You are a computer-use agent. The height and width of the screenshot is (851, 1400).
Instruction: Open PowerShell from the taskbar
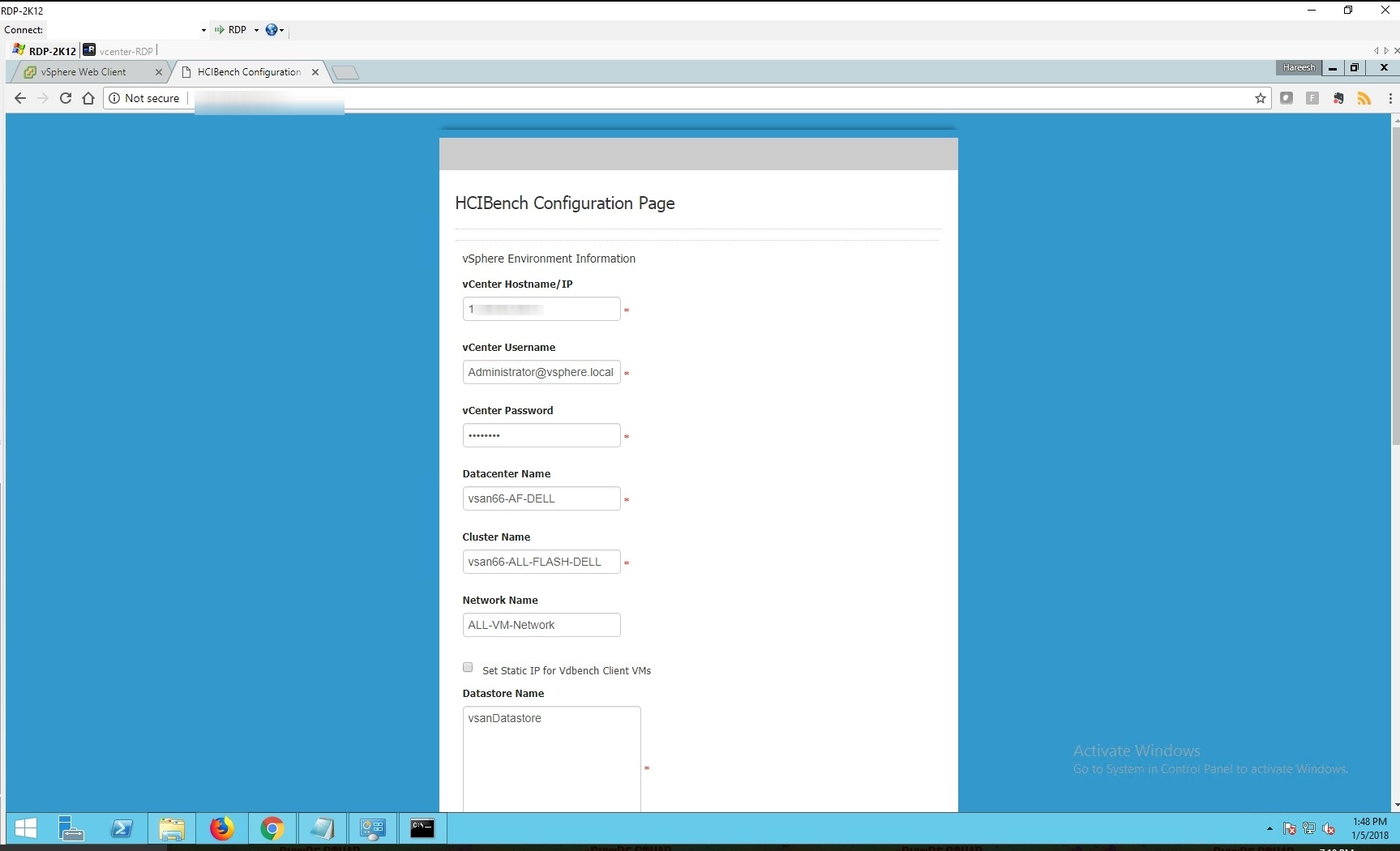point(122,828)
